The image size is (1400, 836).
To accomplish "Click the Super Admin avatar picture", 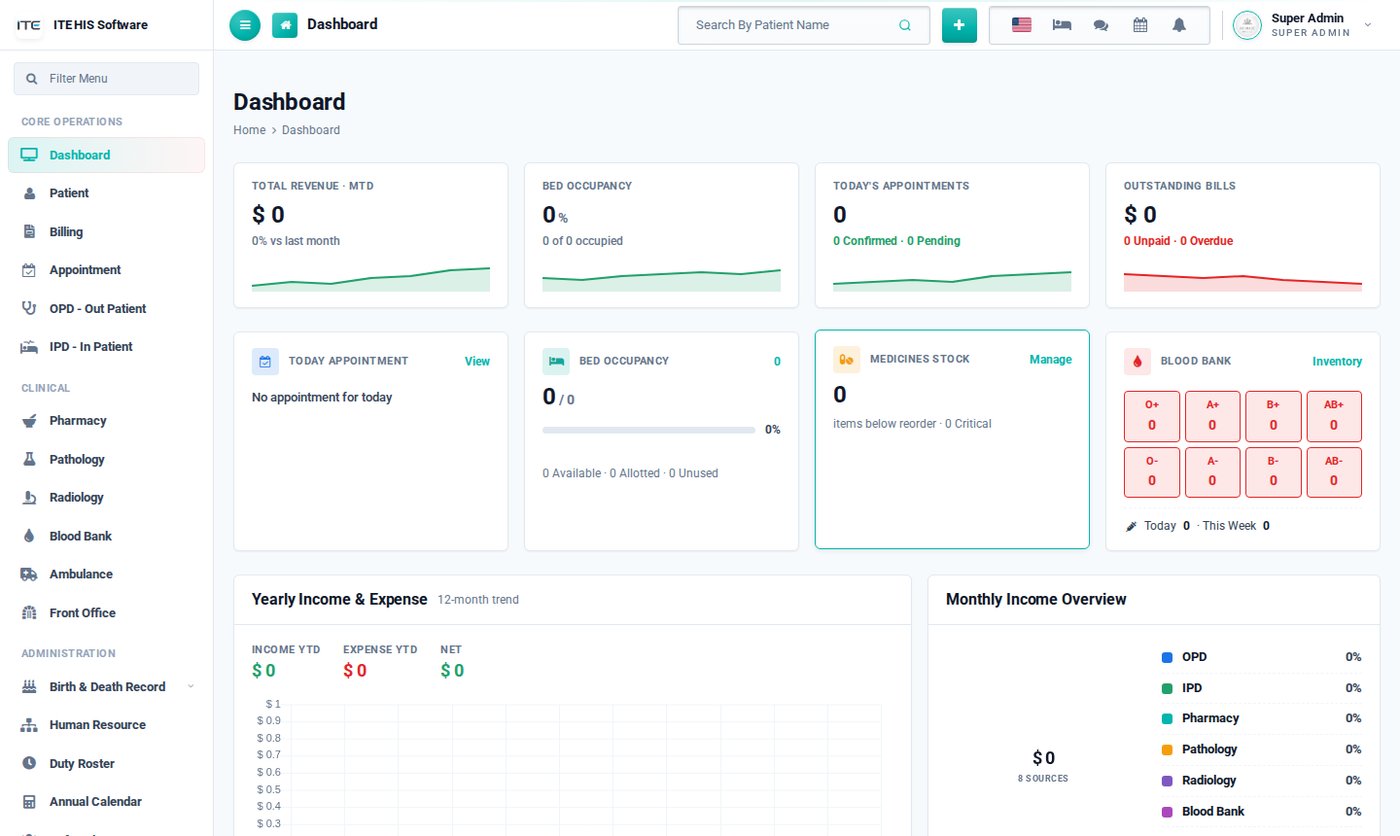I will click(1247, 25).
